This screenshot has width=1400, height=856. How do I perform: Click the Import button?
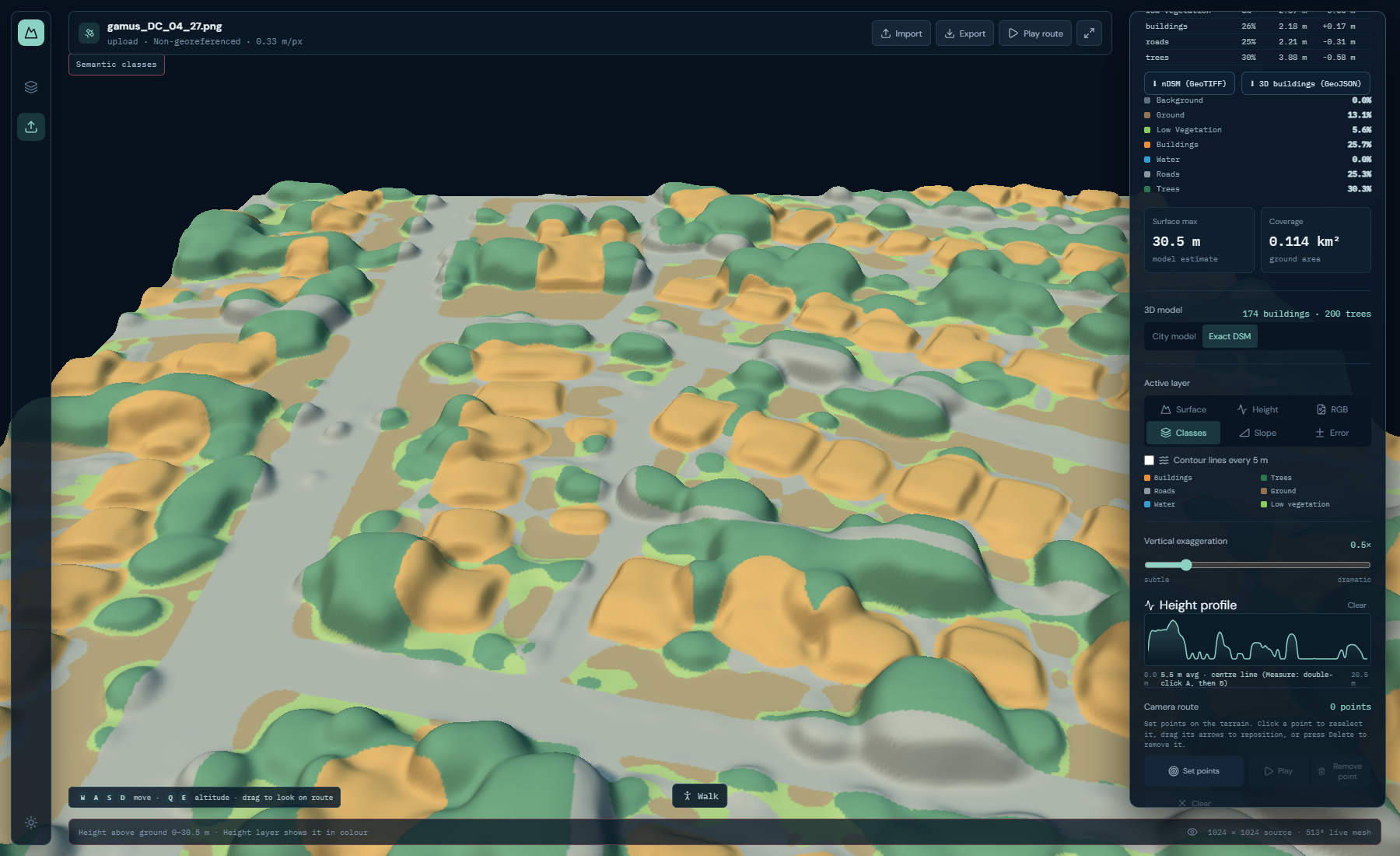[901, 33]
